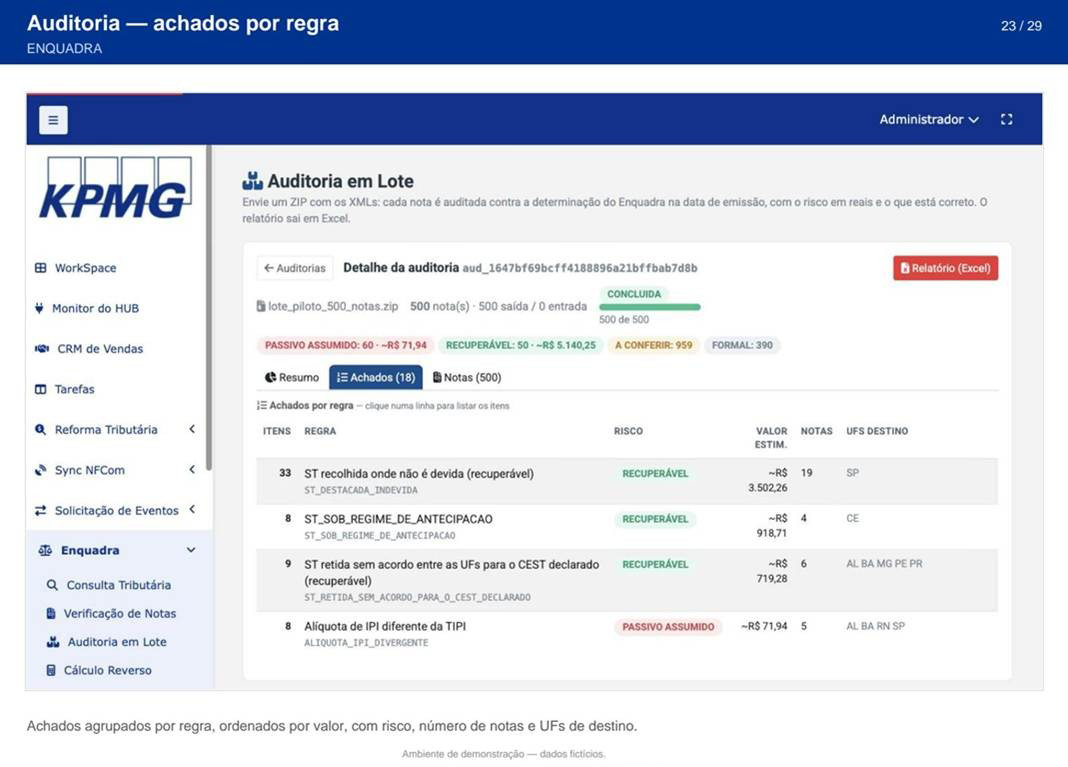Viewport: 1068px width, 767px height.
Task: Open the ST retida sem acordo rule row
Action: point(627,580)
